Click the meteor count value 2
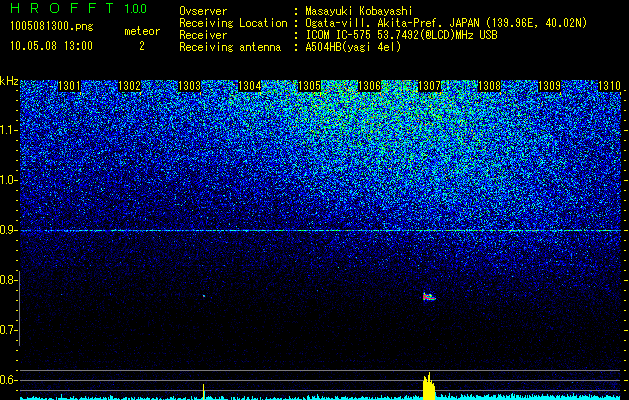Image resolution: width=629 pixels, height=400 pixels. (142, 46)
